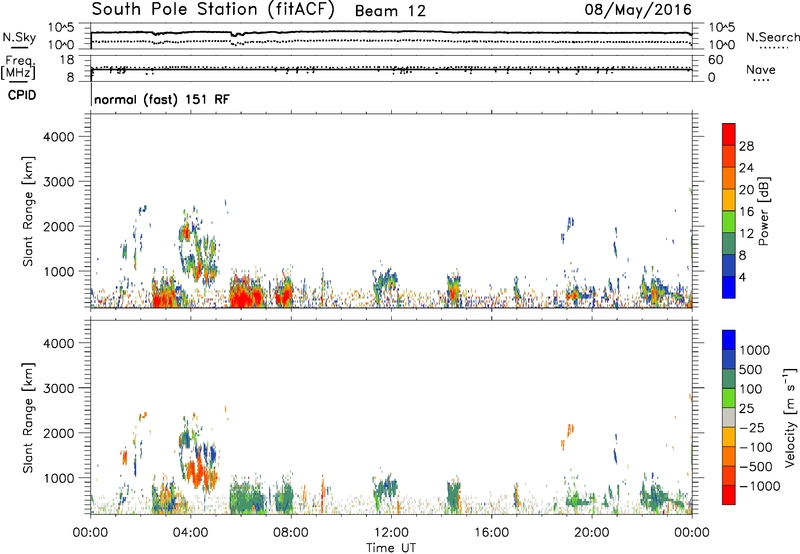Click the N.Sky legend label
Viewport: 800px width, 554px height.
pyautogui.click(x=19, y=37)
